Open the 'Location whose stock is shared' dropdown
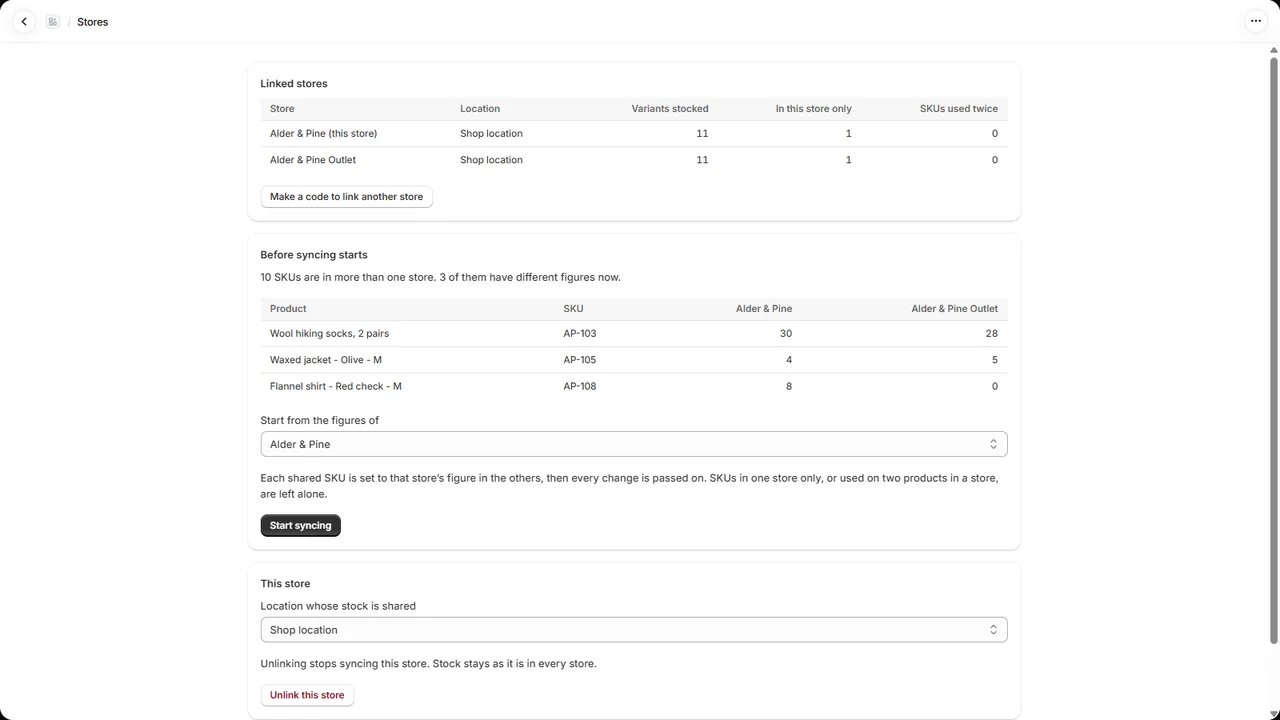 click(634, 630)
